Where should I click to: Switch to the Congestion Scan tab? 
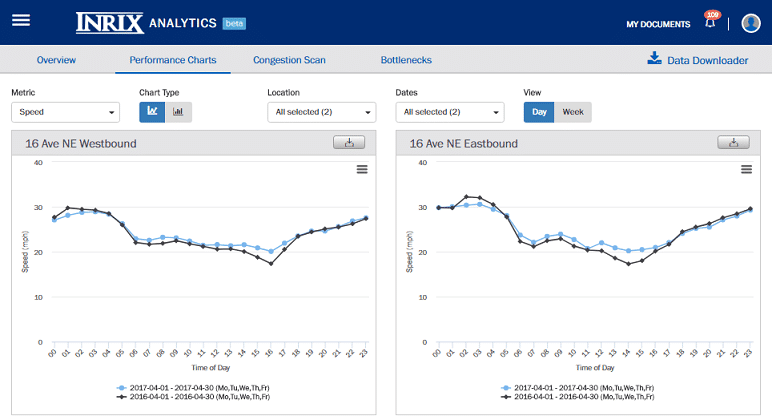pos(289,61)
